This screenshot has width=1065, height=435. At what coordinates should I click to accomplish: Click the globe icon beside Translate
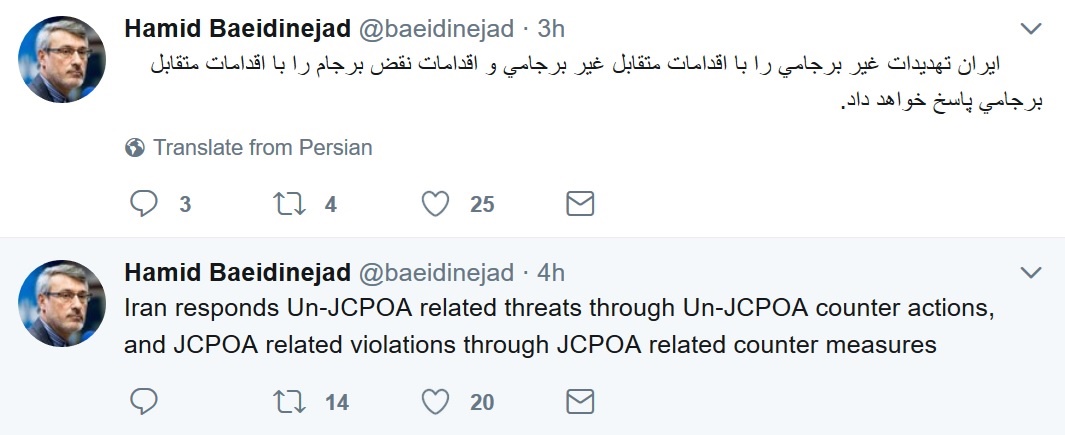pos(134,147)
